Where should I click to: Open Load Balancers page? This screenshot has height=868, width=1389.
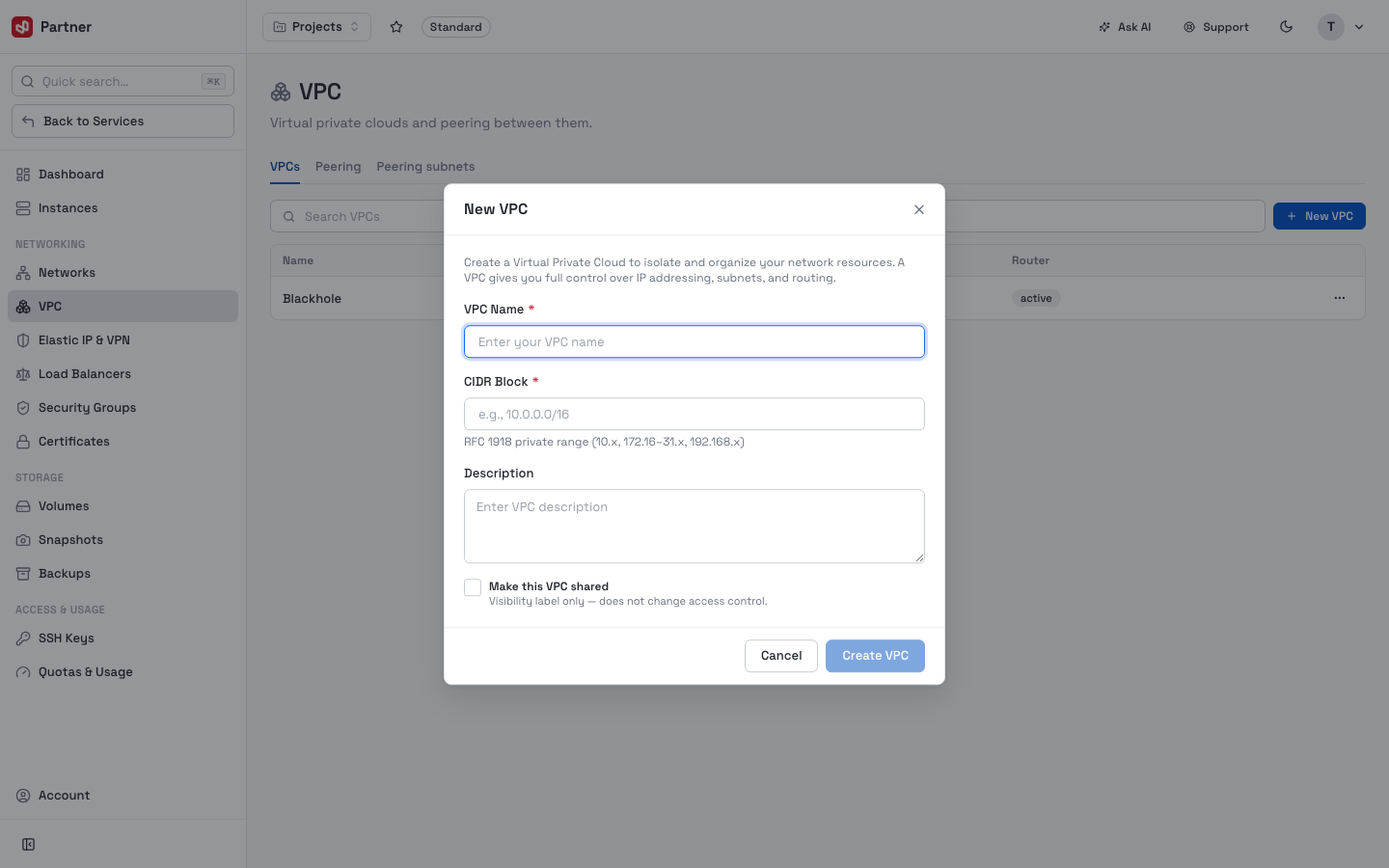[x=123, y=374]
